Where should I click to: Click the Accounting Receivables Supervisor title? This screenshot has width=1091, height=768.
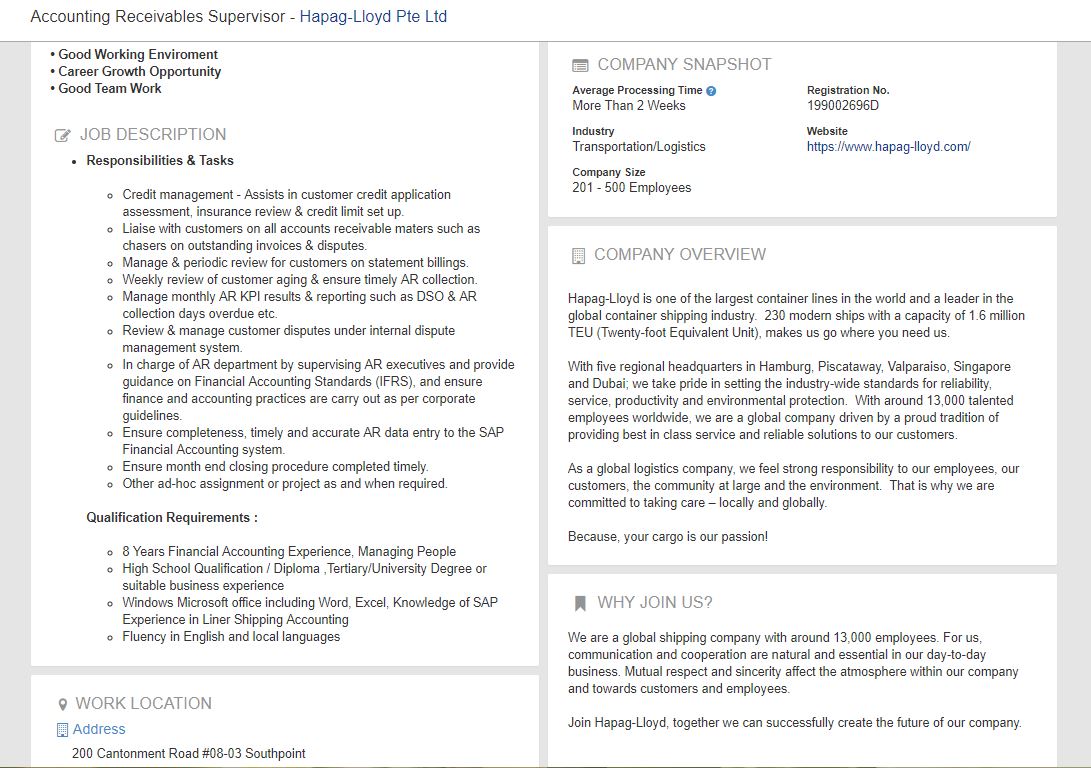point(158,17)
